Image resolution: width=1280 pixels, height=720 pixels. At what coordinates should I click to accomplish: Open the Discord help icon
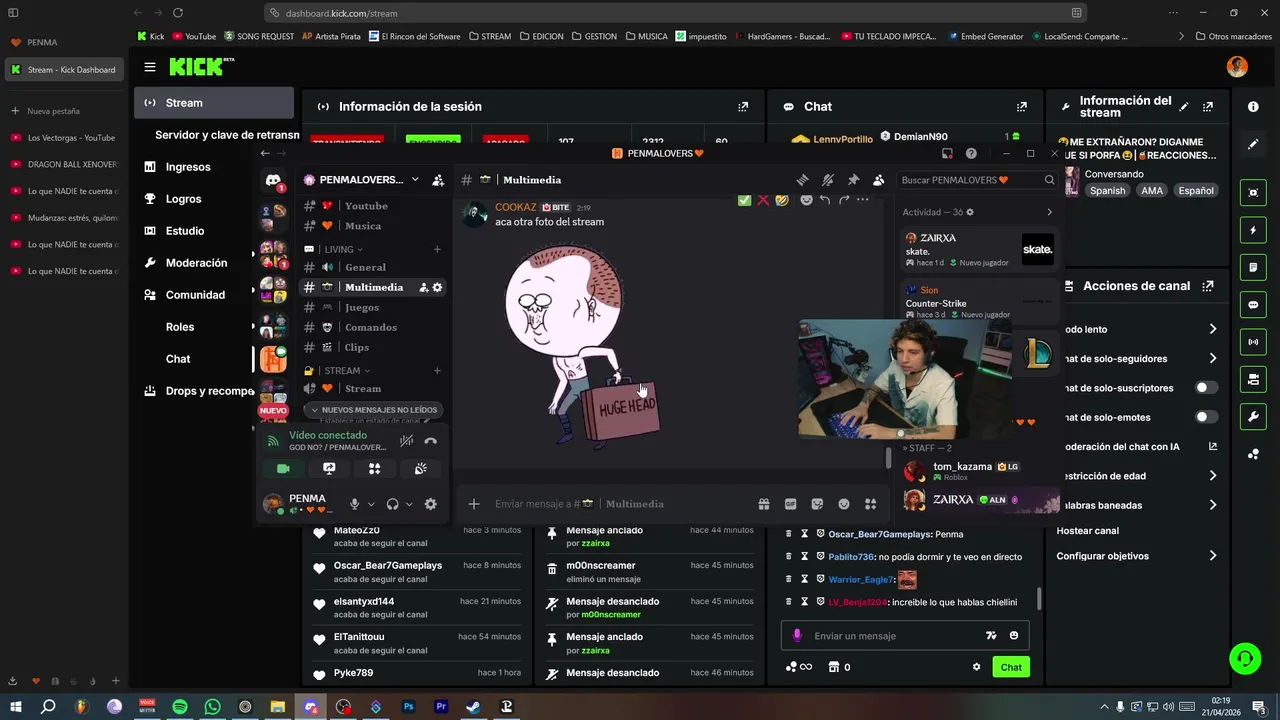click(971, 153)
